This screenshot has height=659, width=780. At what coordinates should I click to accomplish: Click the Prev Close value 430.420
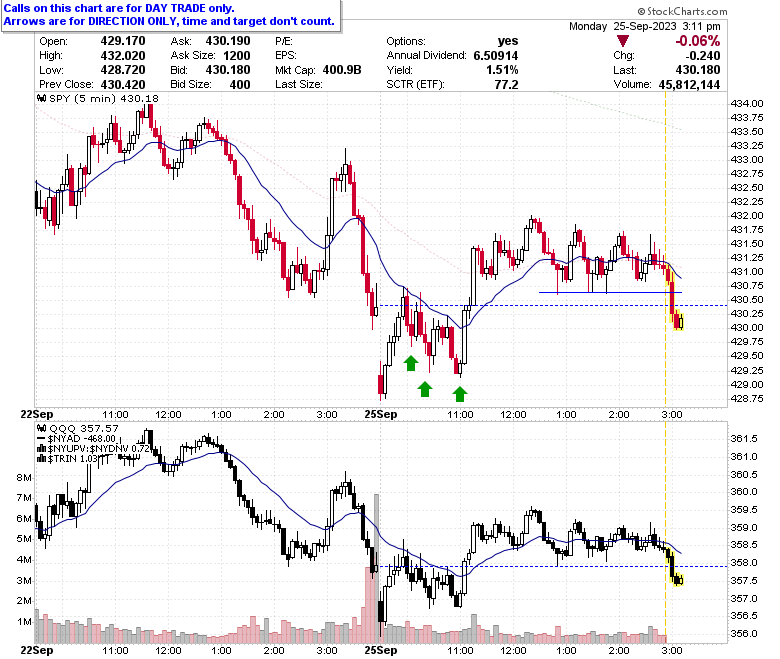(123, 85)
